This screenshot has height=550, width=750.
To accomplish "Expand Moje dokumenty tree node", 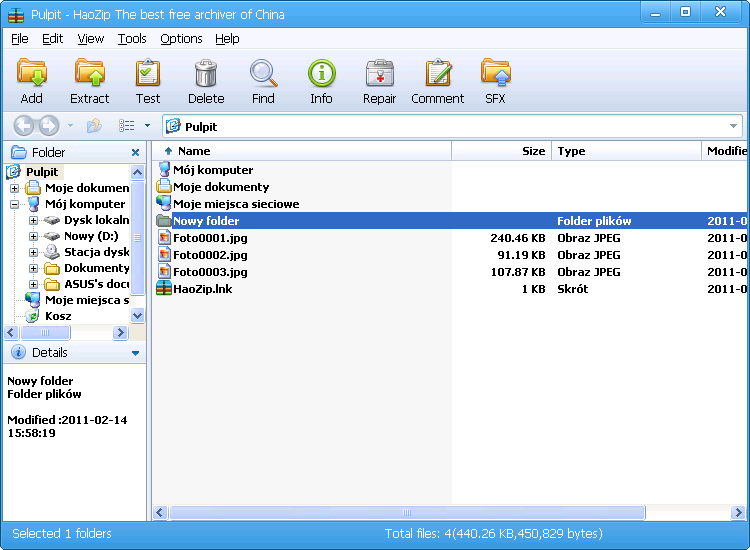I will [14, 188].
